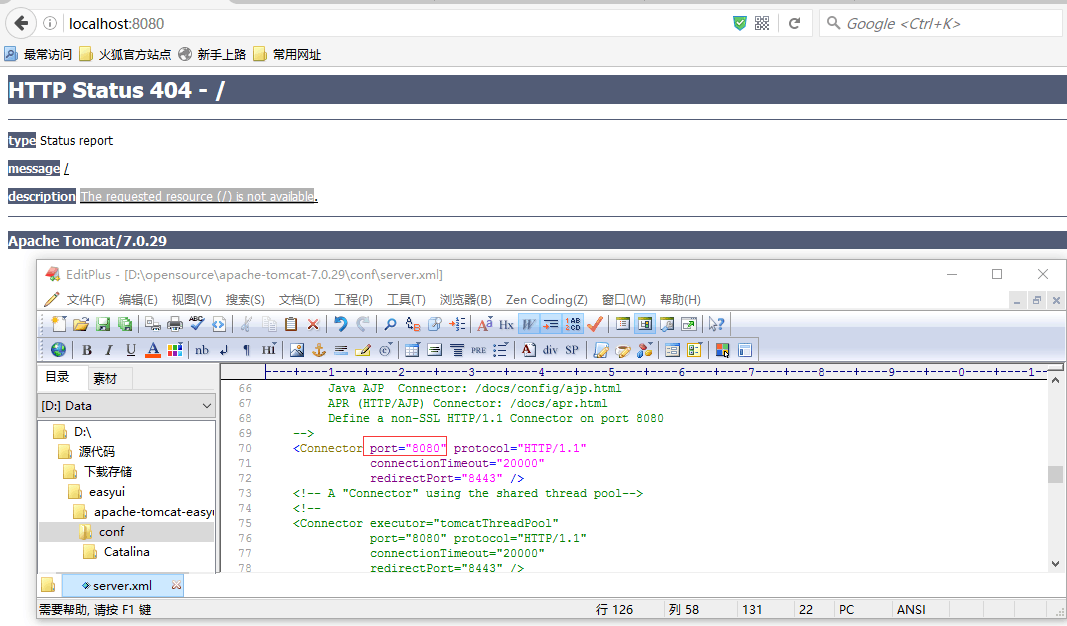Insert anchor with the anchor icon
The image size is (1067, 626).
[318, 350]
